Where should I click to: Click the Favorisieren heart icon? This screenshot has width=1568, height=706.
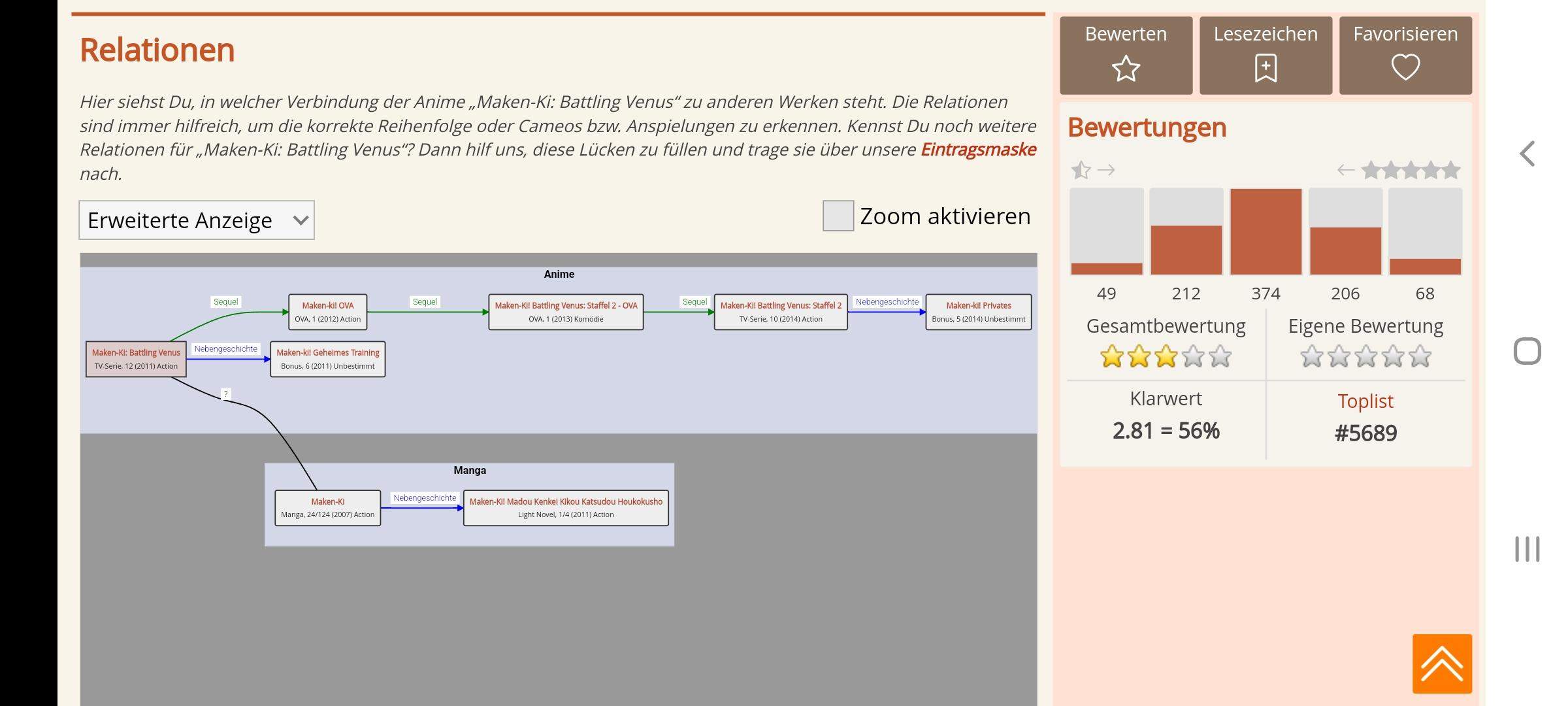pyautogui.click(x=1405, y=67)
